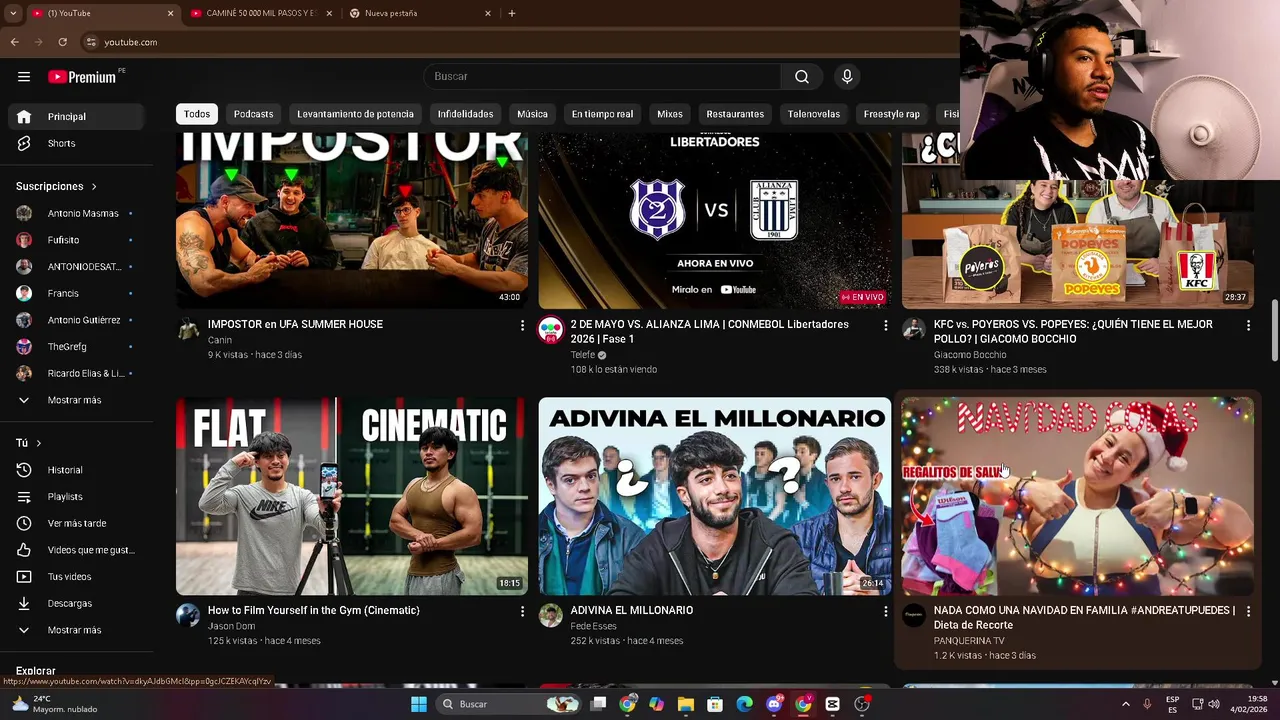The height and width of the screenshot is (720, 1280).
Task: Open a new browser tab with plus button
Action: tap(512, 13)
